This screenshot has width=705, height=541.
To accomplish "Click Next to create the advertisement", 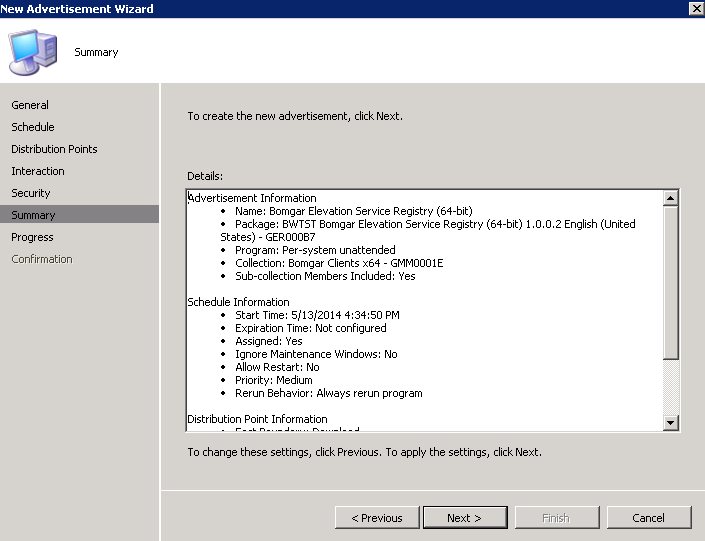I will coord(465,518).
